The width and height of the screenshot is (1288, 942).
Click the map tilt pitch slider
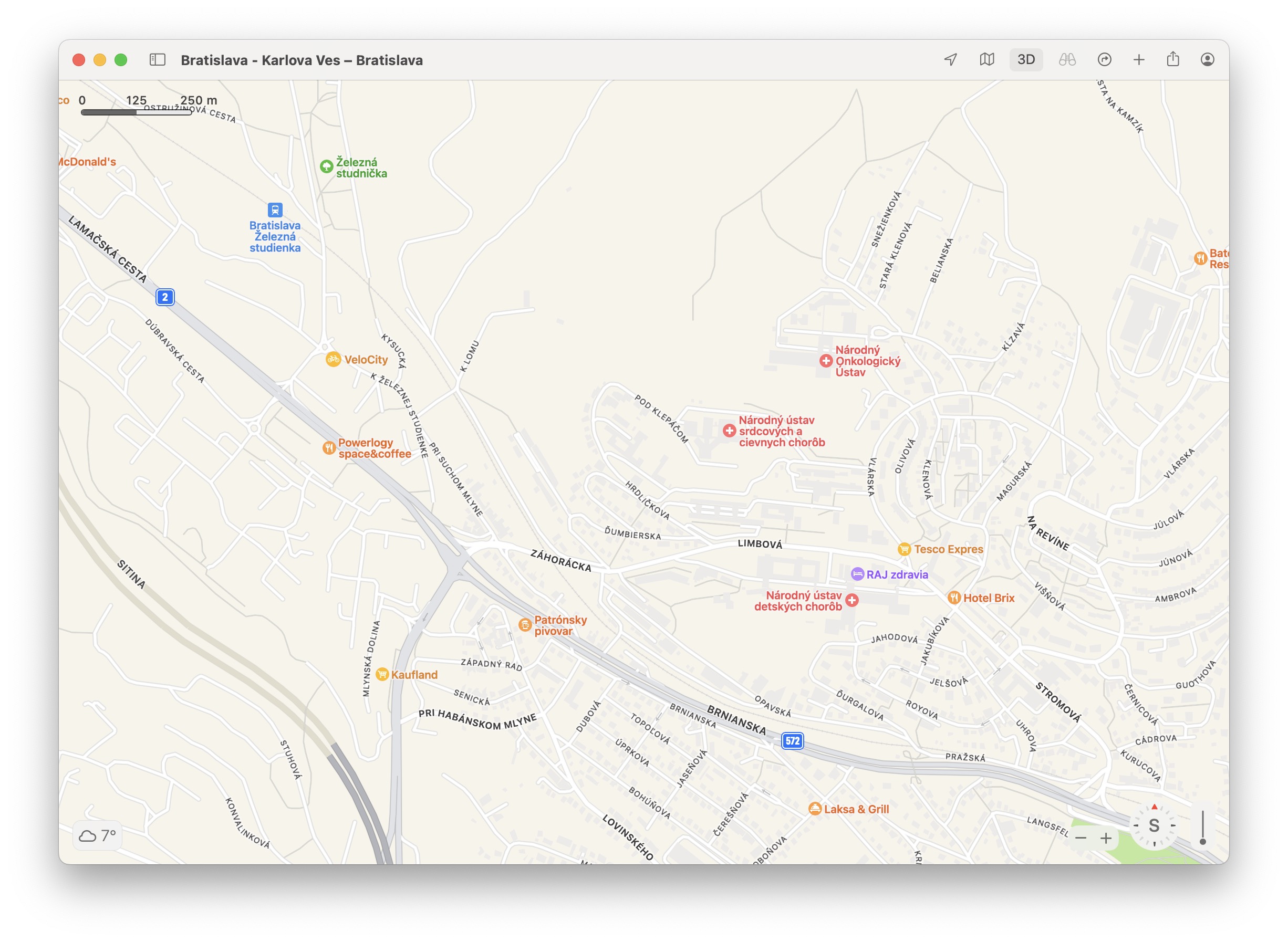pos(1202,828)
